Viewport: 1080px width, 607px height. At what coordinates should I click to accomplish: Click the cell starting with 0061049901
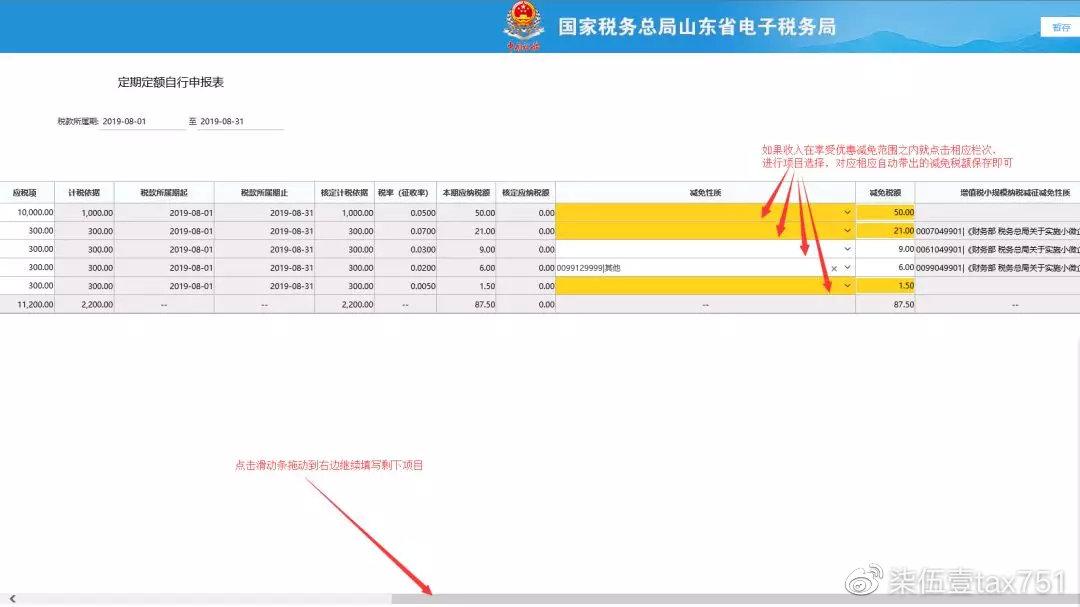[998, 249]
